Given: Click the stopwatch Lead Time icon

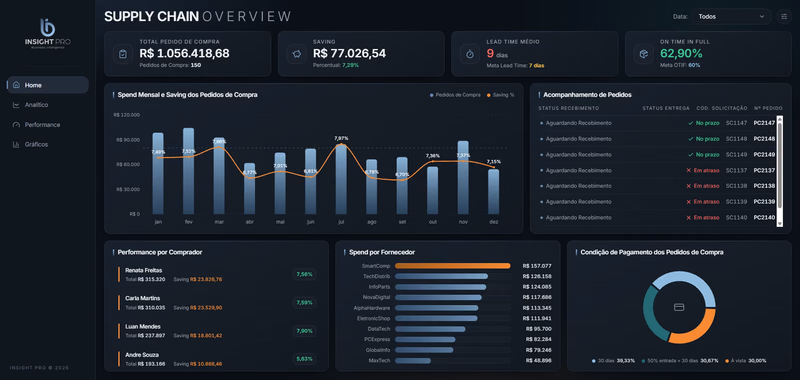Looking at the screenshot, I should [470, 54].
